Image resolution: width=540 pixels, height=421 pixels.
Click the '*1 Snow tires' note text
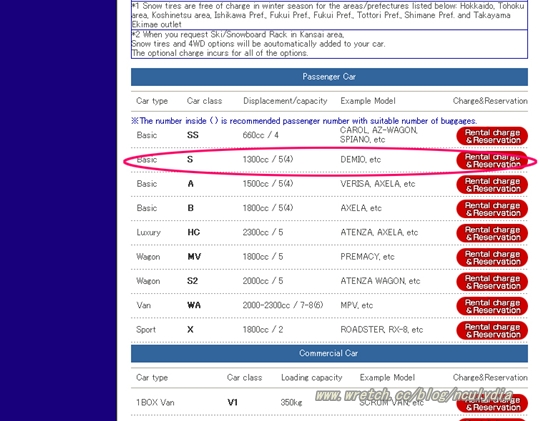point(329,15)
